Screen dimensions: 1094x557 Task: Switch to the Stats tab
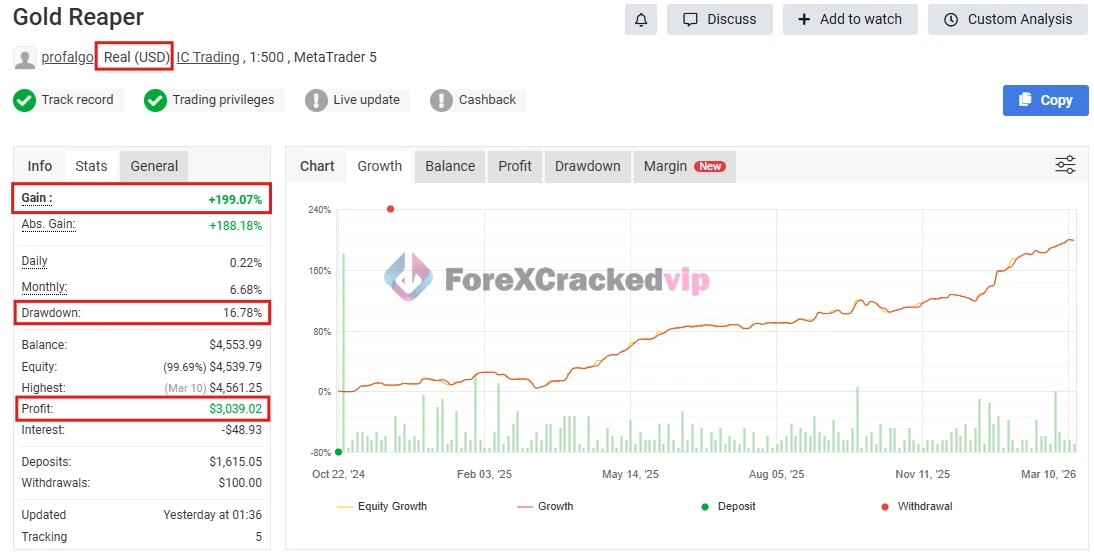tap(91, 166)
